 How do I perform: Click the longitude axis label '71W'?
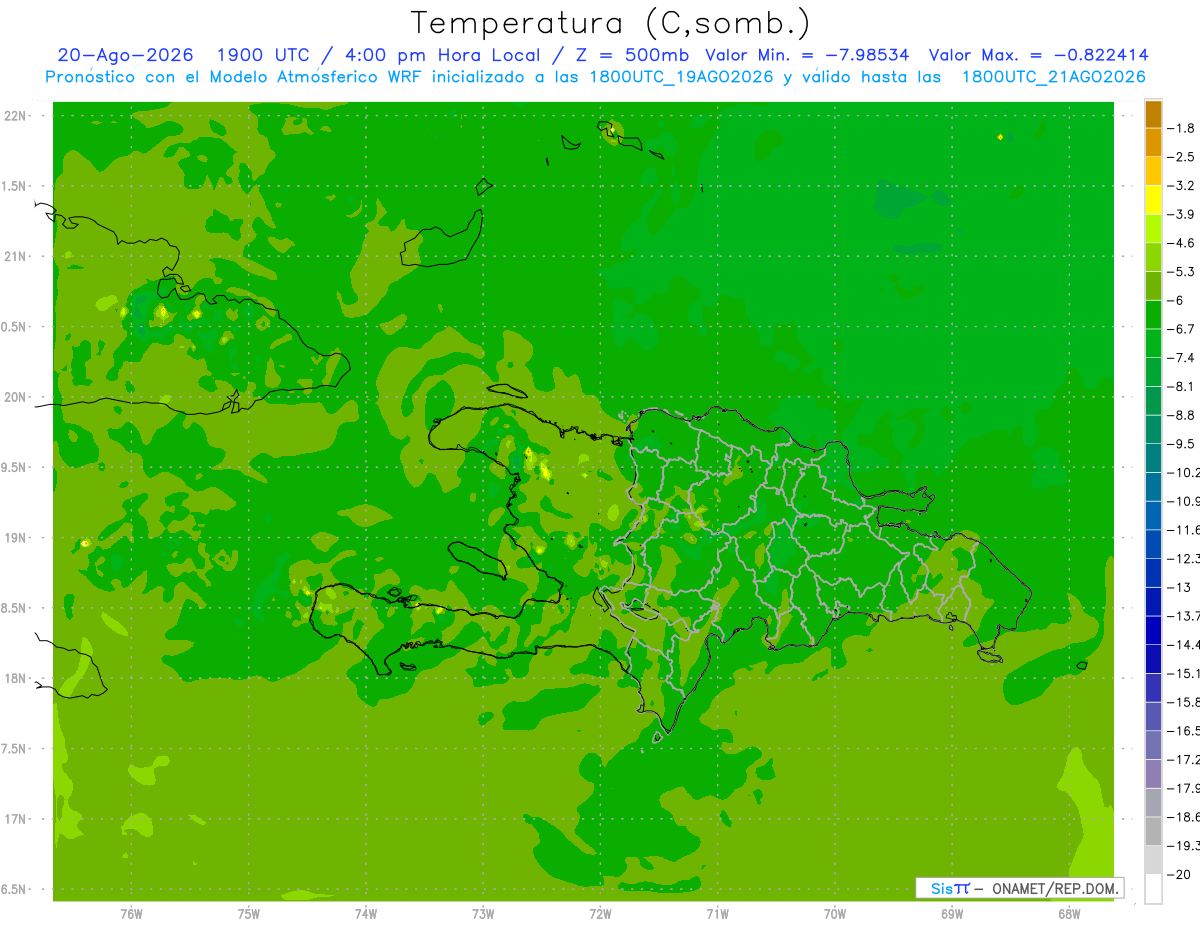click(x=717, y=914)
